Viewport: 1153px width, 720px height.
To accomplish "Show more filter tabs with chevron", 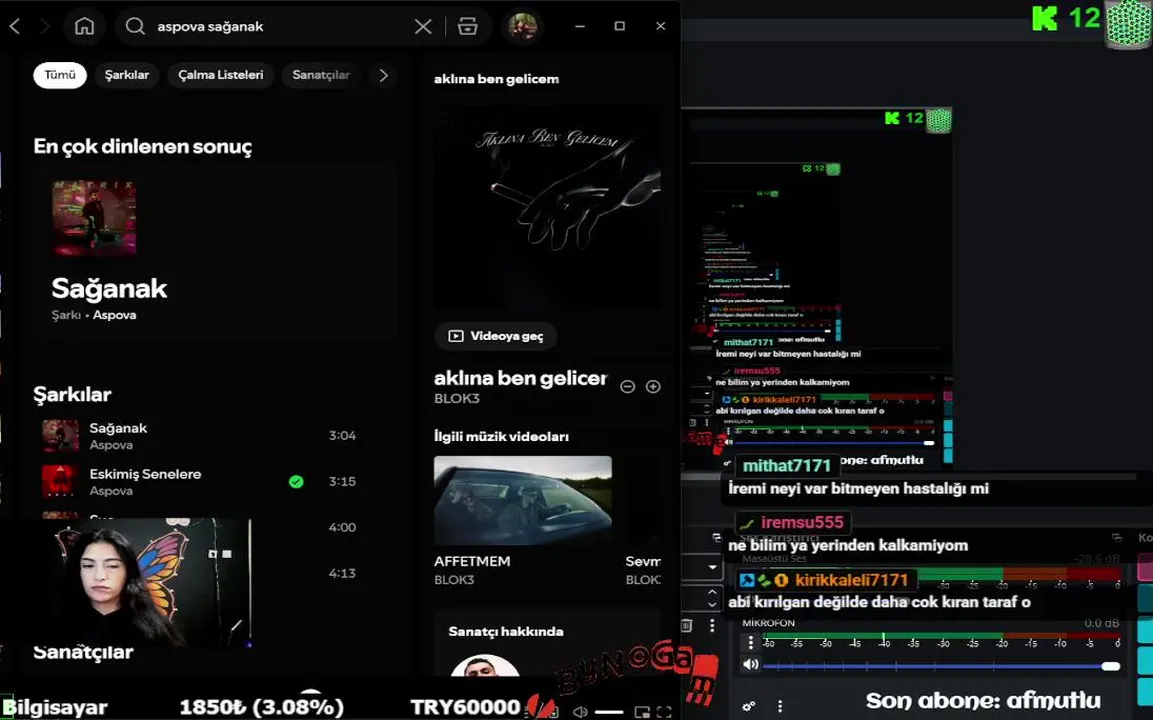I will tap(383, 75).
